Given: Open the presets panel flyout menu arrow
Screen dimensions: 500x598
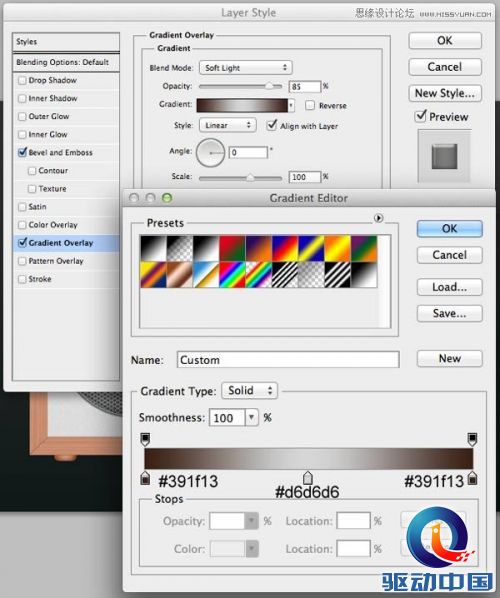Looking at the screenshot, I should point(378,218).
